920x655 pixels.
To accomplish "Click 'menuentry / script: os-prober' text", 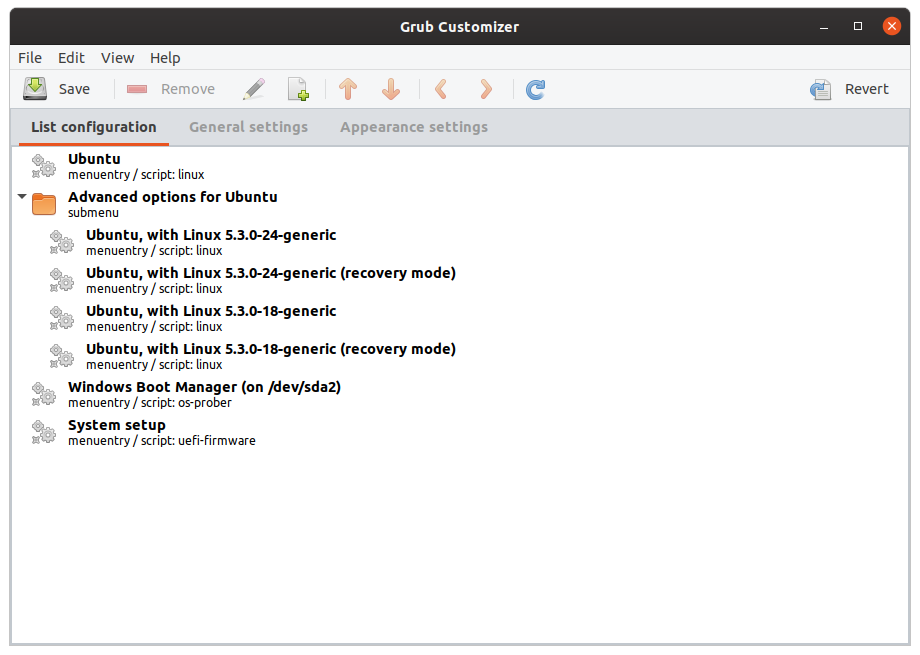I will click(x=150, y=403).
